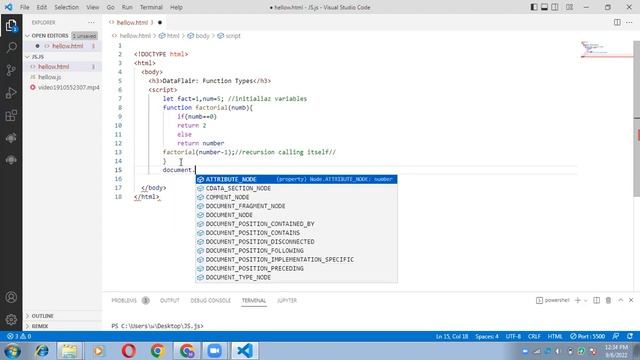Open the View menu
Viewport: 640px width, 360px height.
(93, 7)
